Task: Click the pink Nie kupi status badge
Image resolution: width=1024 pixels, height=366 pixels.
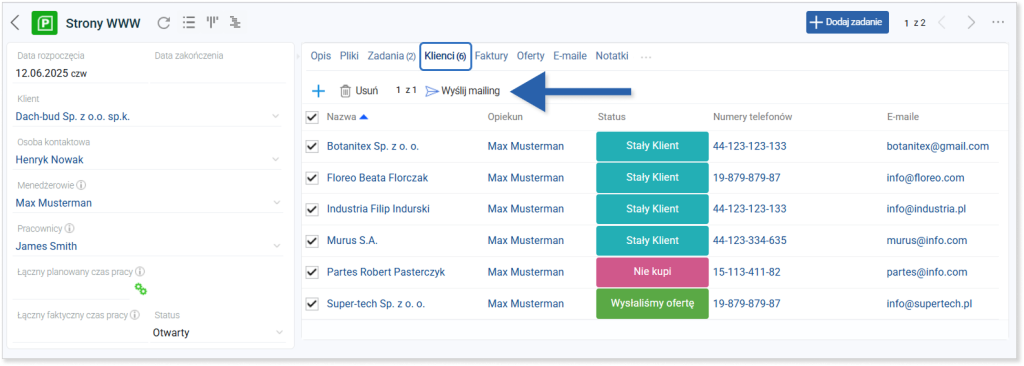Action: coord(652,272)
